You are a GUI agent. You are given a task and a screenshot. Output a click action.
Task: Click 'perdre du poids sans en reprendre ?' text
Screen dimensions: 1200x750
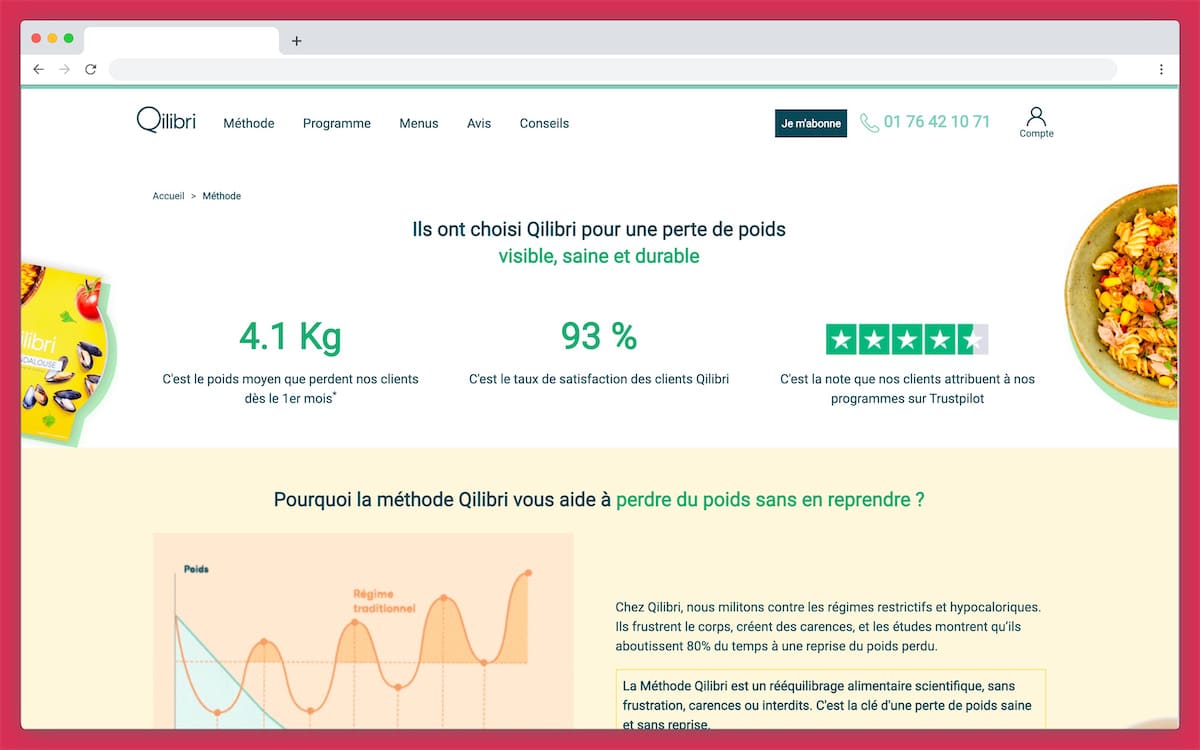coord(770,499)
